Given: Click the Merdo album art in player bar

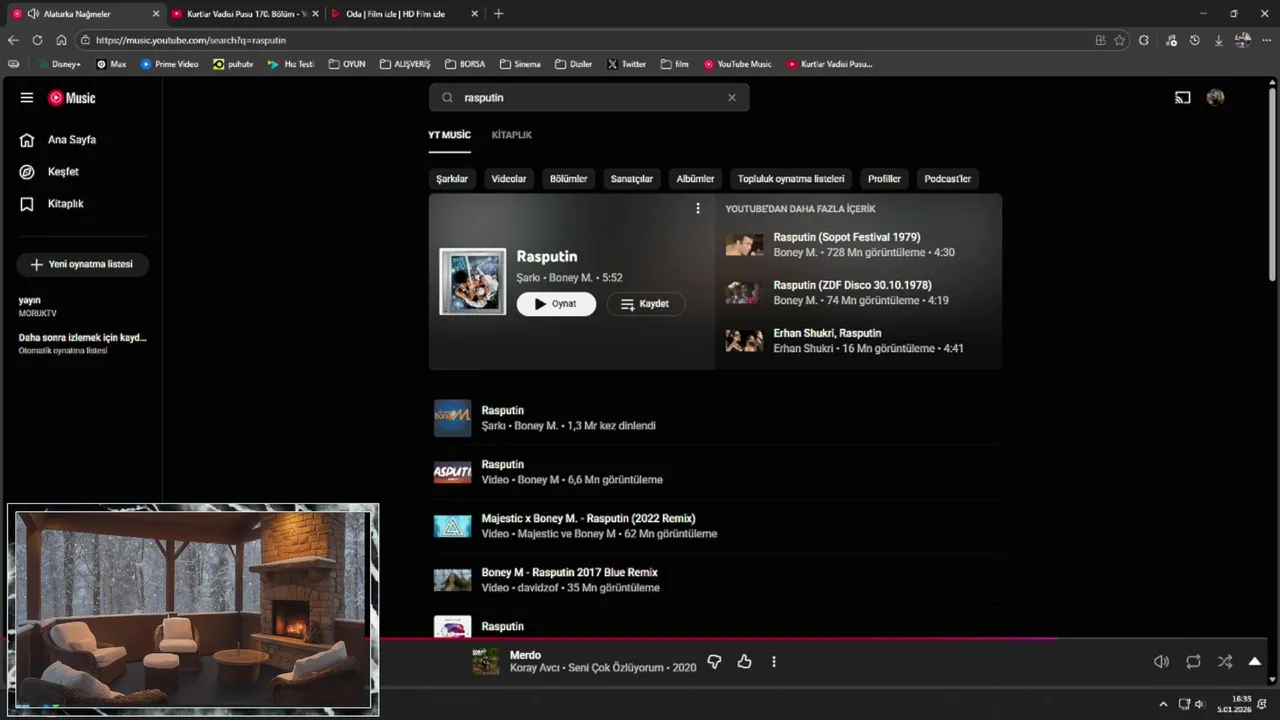Looking at the screenshot, I should tap(486, 662).
